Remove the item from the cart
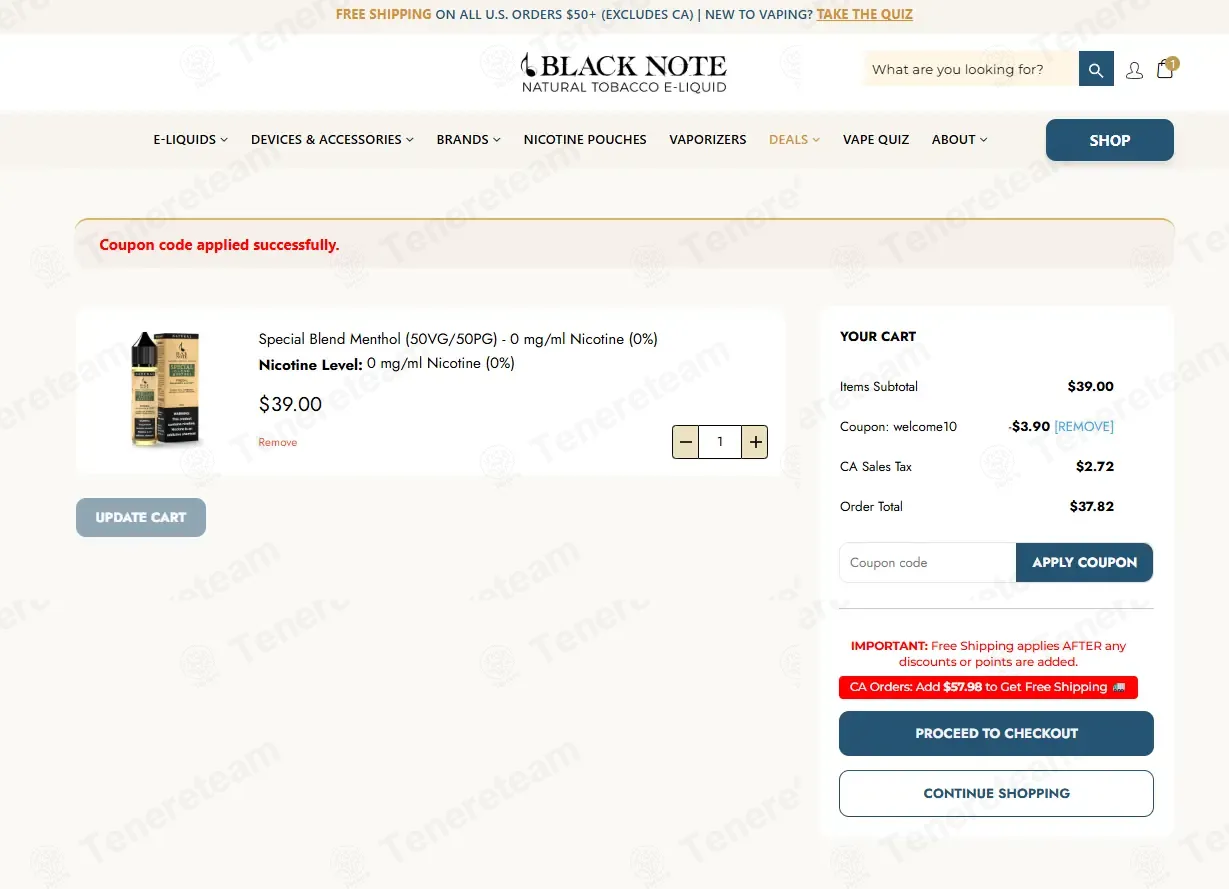The width and height of the screenshot is (1229, 889). tap(278, 442)
